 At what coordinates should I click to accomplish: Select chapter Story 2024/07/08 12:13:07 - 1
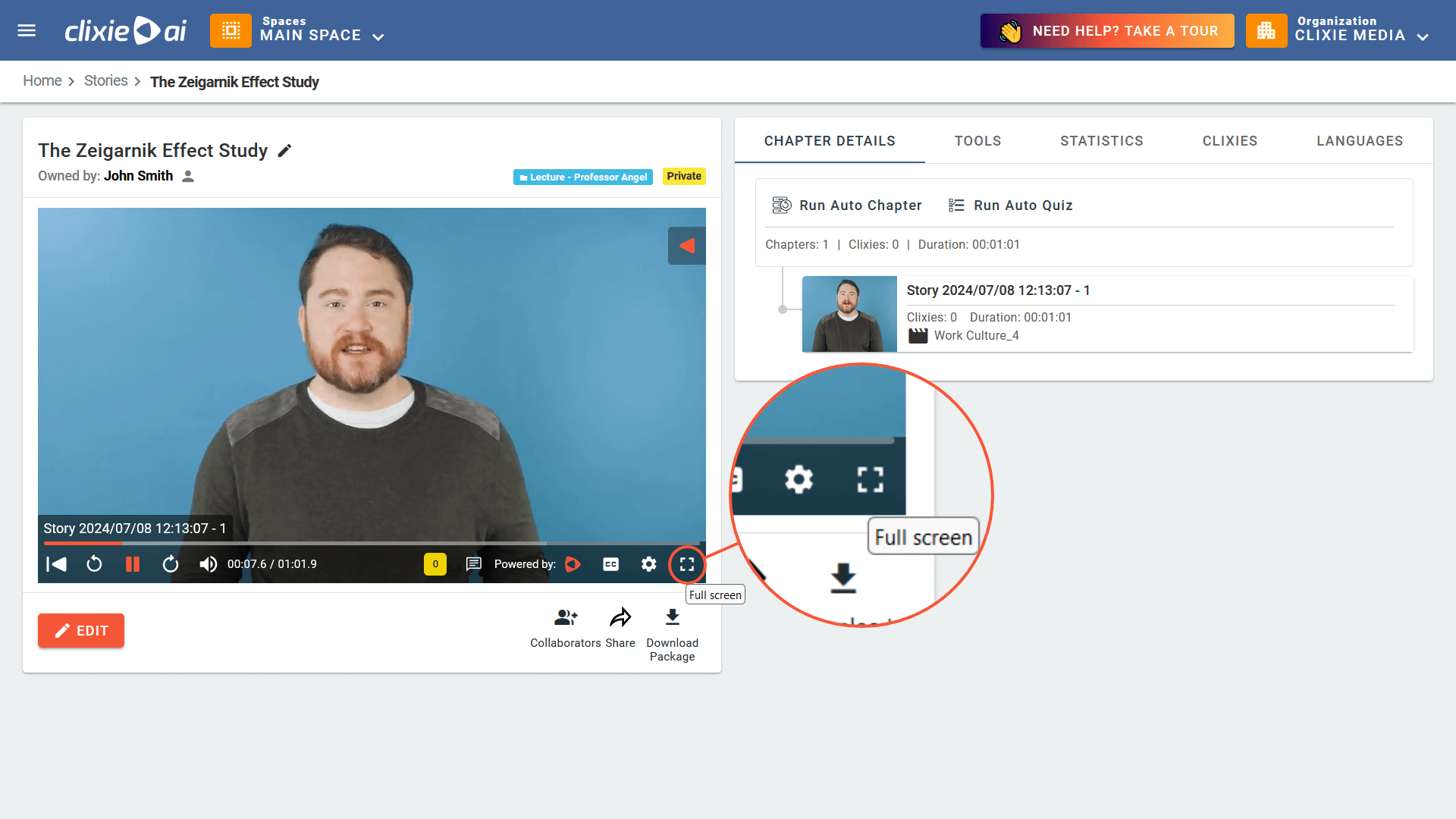pyautogui.click(x=998, y=290)
